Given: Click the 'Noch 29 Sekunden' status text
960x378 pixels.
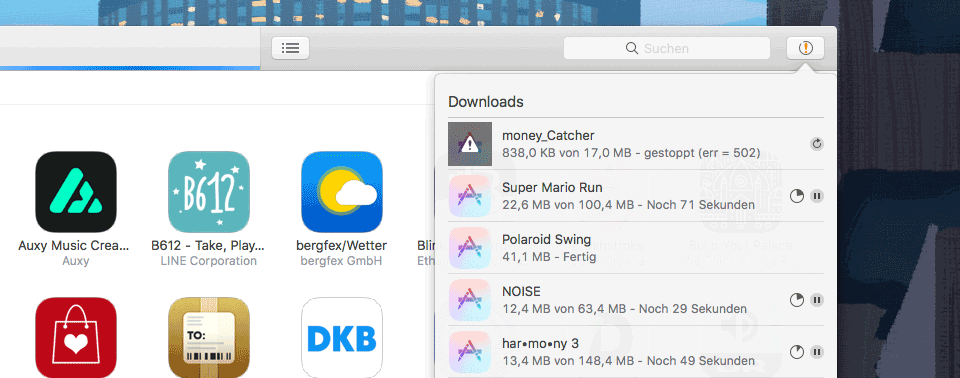Looking at the screenshot, I should click(x=692, y=309).
